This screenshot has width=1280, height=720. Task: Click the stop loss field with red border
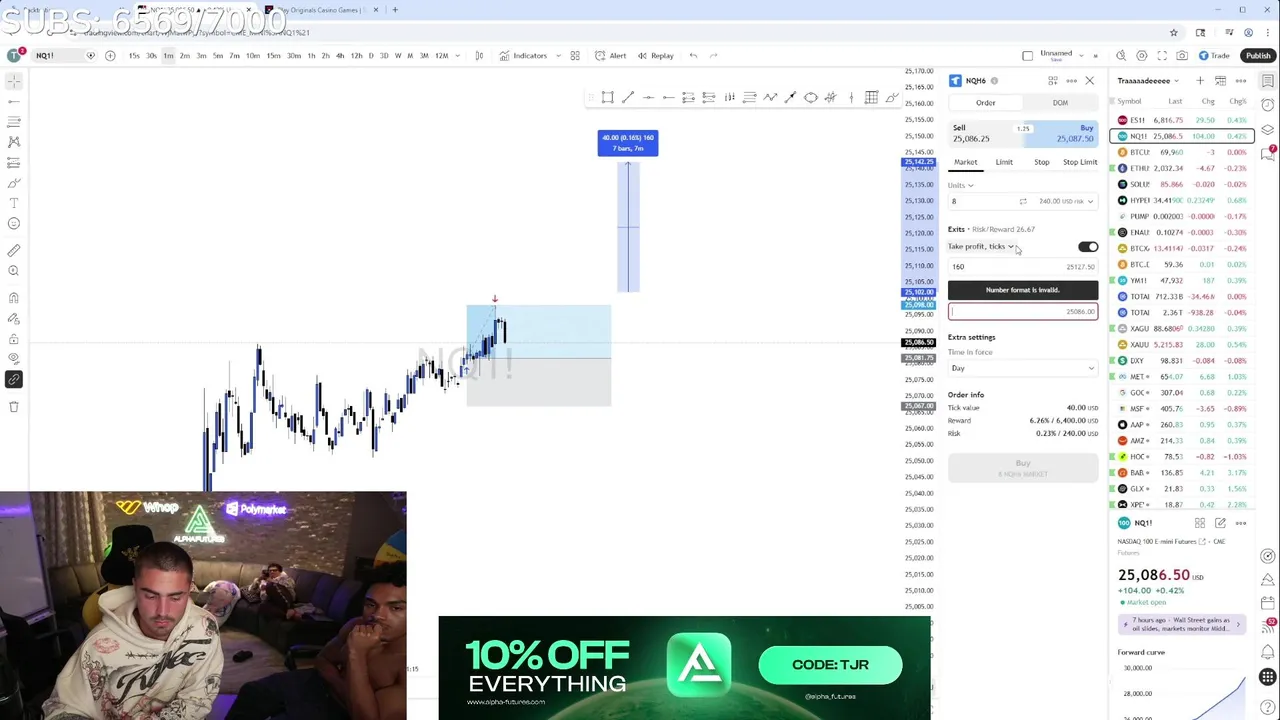point(1022,312)
